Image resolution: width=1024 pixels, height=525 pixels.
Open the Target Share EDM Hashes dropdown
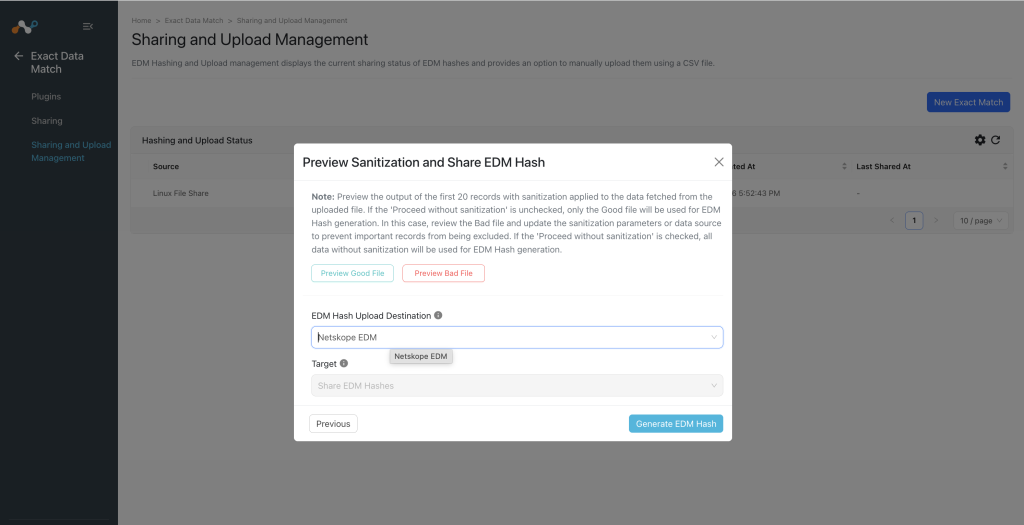tap(517, 385)
